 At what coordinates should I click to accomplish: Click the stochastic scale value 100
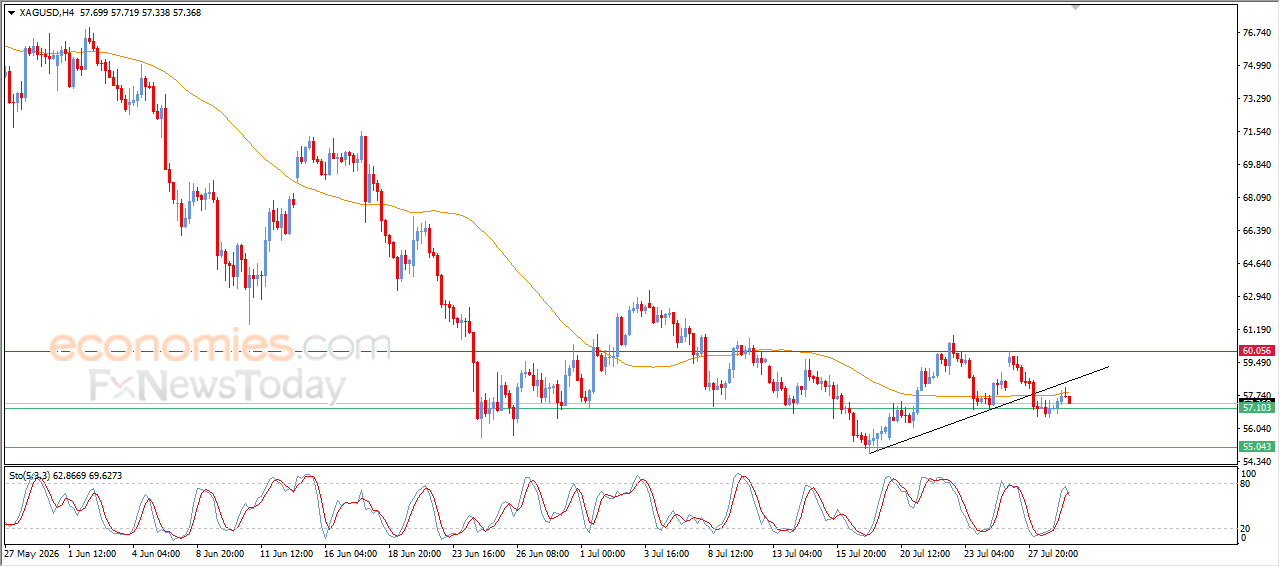point(1249,474)
